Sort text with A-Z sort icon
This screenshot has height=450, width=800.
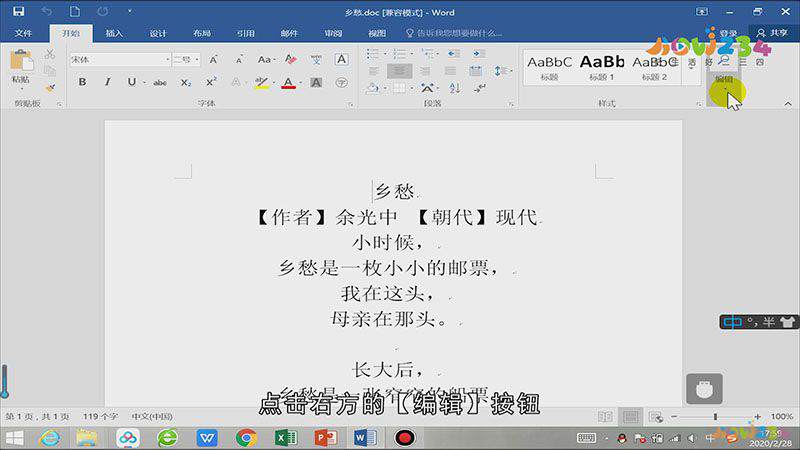[455, 88]
